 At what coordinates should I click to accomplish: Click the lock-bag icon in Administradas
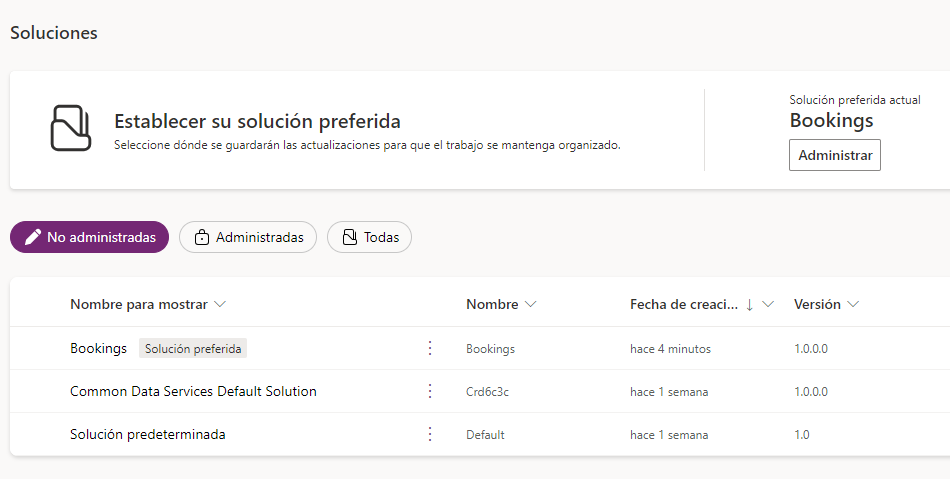point(202,237)
